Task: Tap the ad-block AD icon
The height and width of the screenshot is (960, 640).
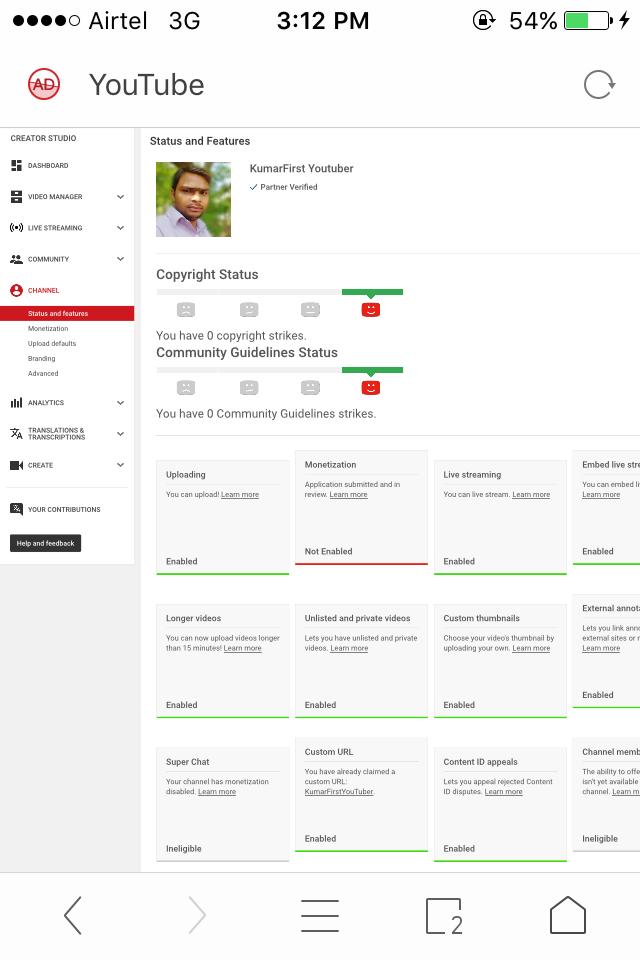Action: (x=43, y=84)
